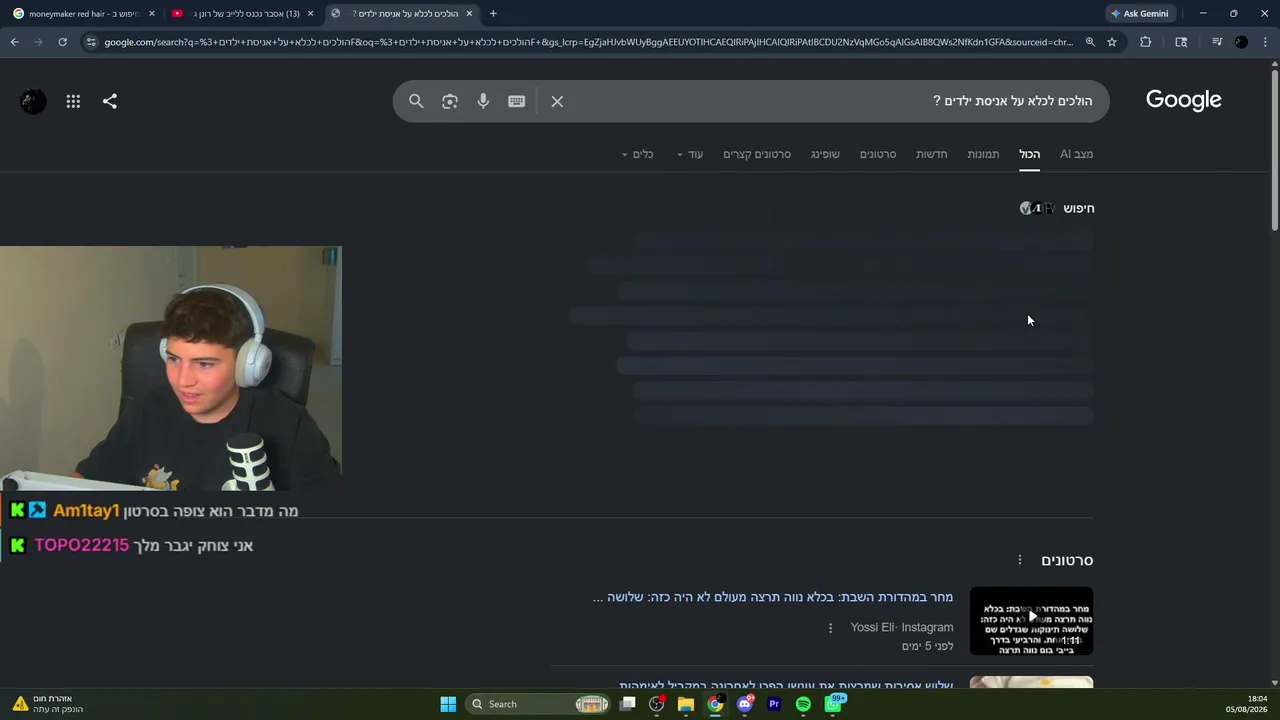
Task: Click the 'Yossi Eli · Instagram' source text
Action: click(x=902, y=627)
